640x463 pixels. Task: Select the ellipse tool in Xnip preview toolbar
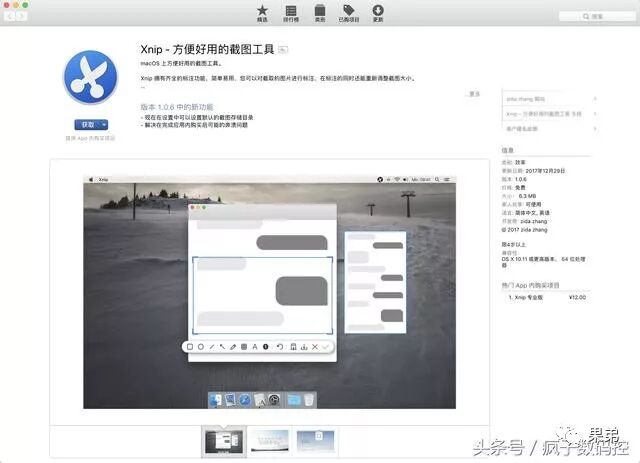[x=201, y=347]
